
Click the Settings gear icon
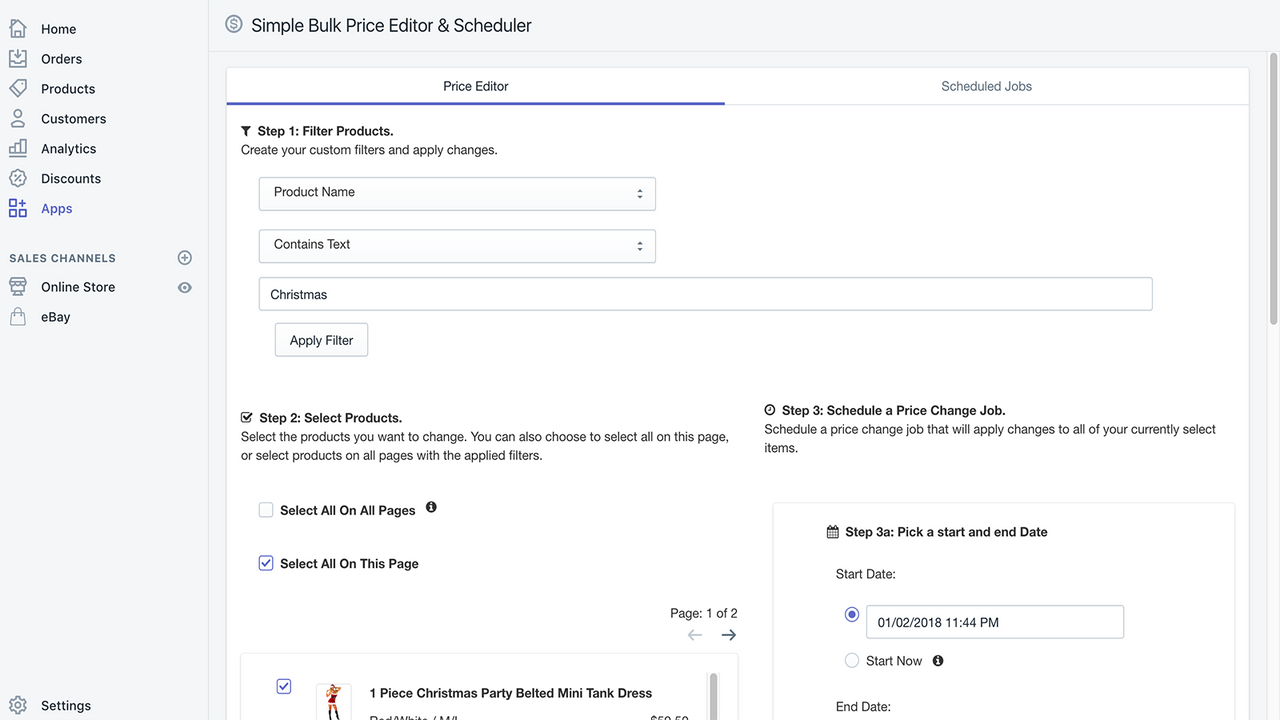coord(17,705)
